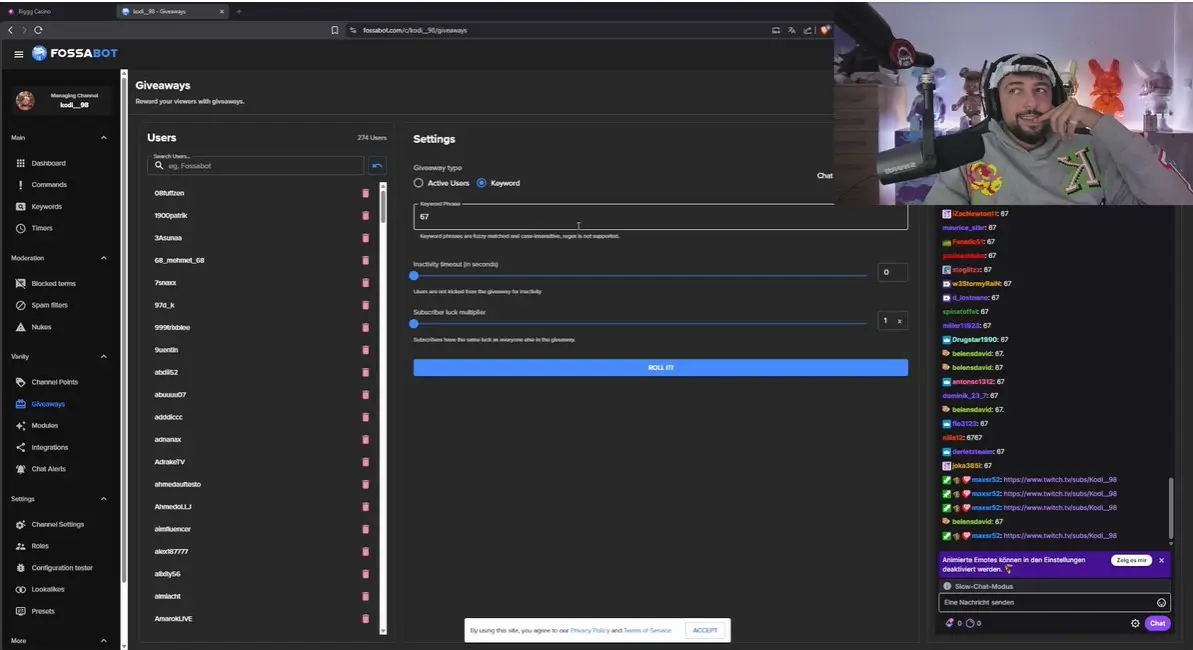Open Dashboard in the sidebar
This screenshot has height=650, width=1193.
tap(48, 163)
